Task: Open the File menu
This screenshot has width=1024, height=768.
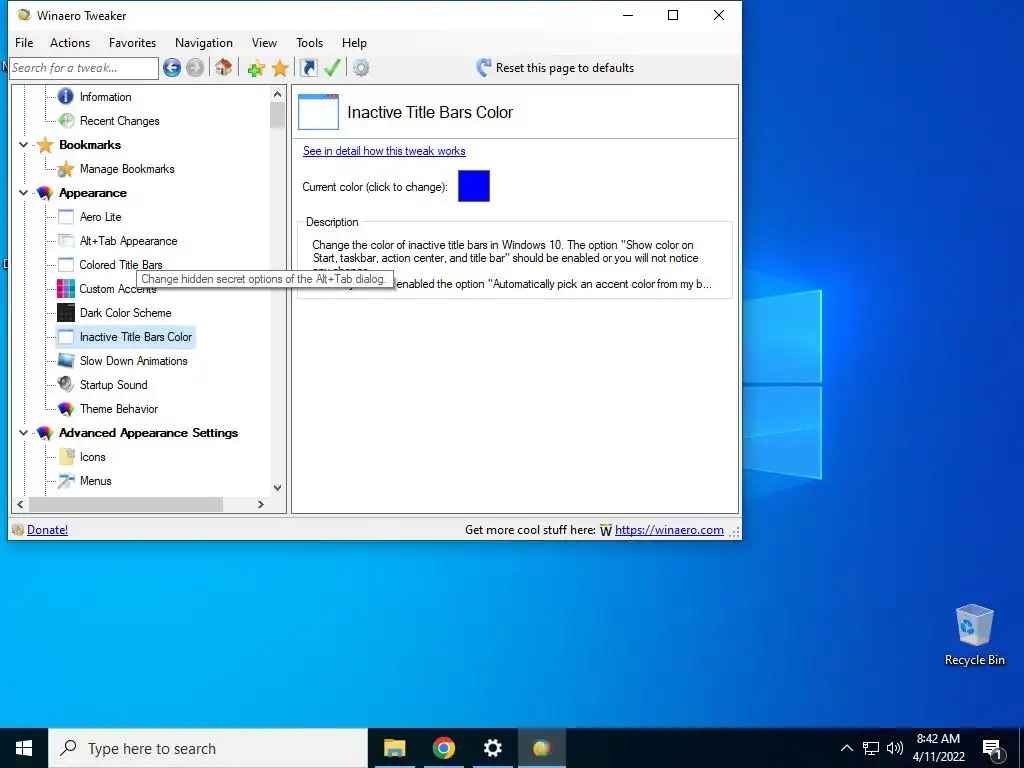Action: tap(24, 42)
